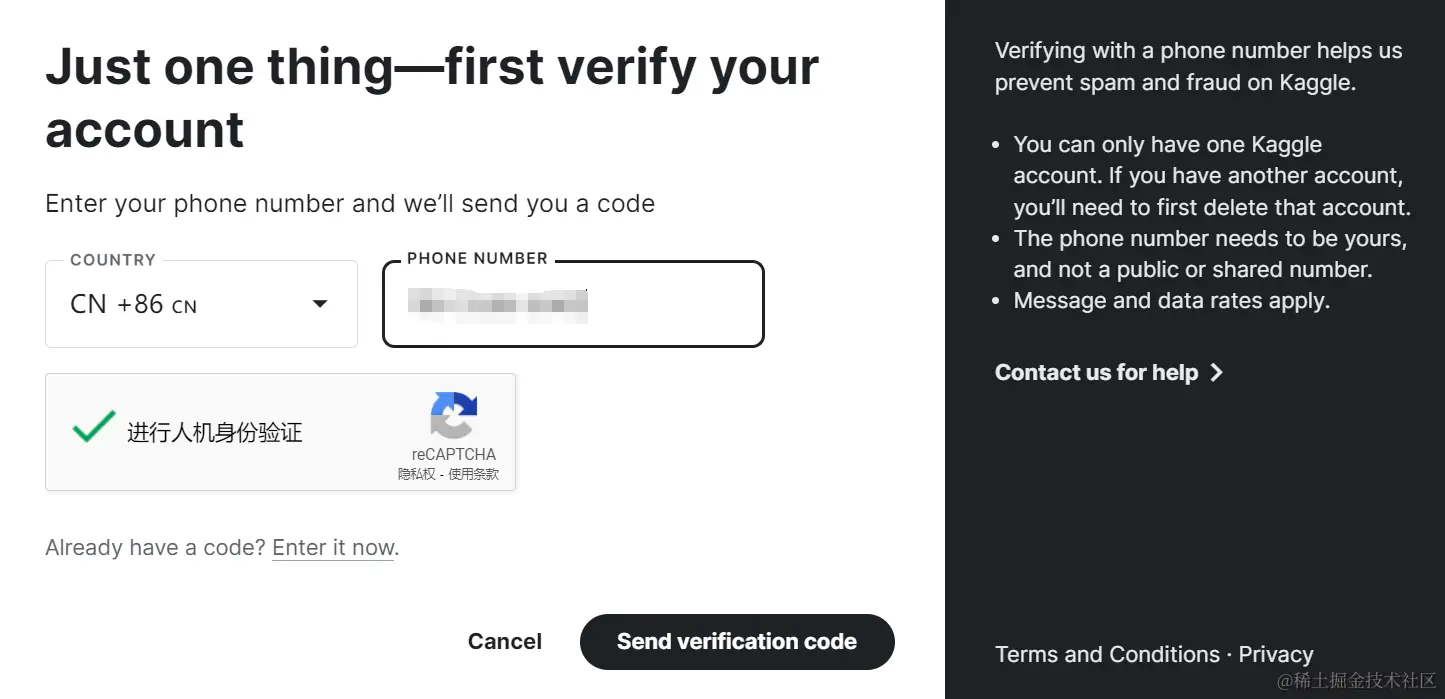Viewport: 1445px width, 699px height.
Task: Click the reCAPTCHA text under the logo
Action: [x=453, y=454]
